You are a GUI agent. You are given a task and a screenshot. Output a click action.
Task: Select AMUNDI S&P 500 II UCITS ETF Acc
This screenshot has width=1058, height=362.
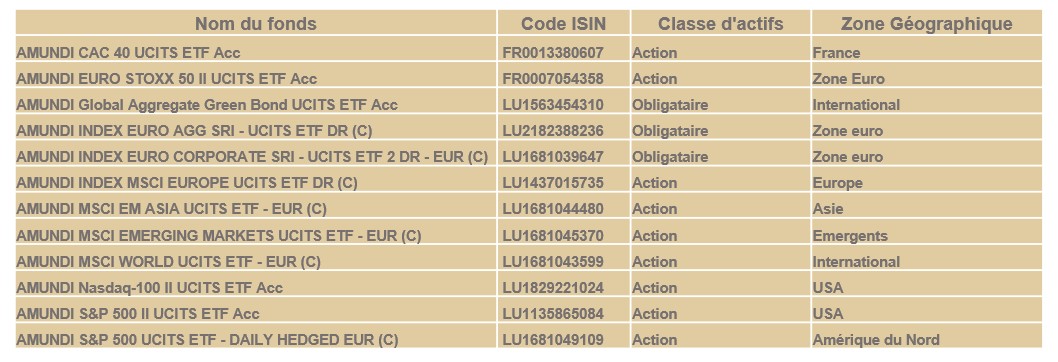point(138,313)
